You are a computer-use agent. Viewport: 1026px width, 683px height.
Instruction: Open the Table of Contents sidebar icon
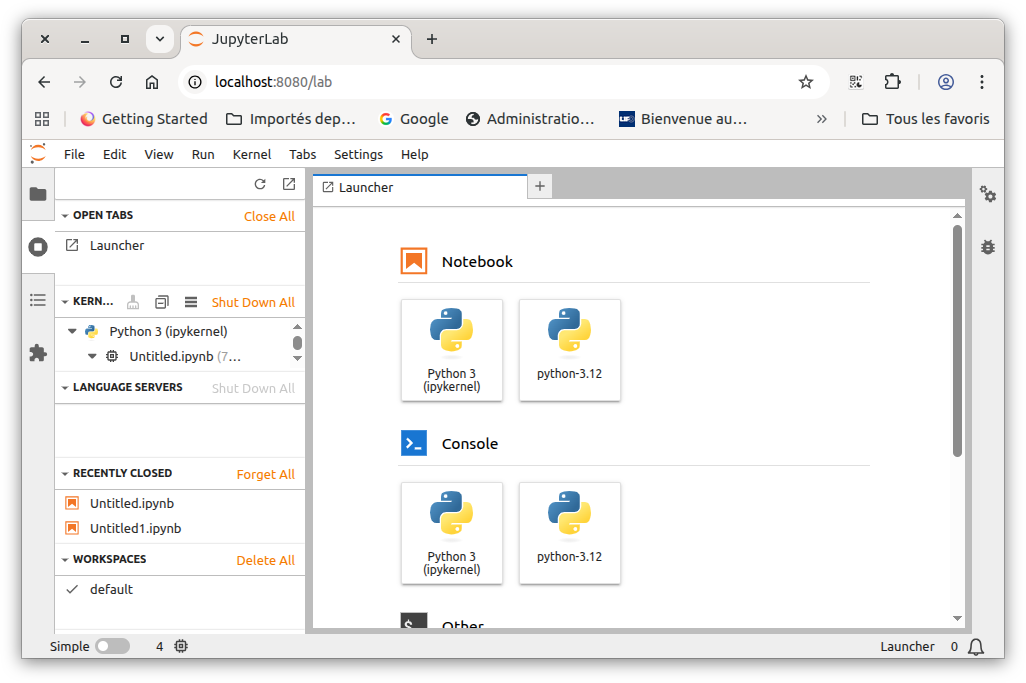38,300
